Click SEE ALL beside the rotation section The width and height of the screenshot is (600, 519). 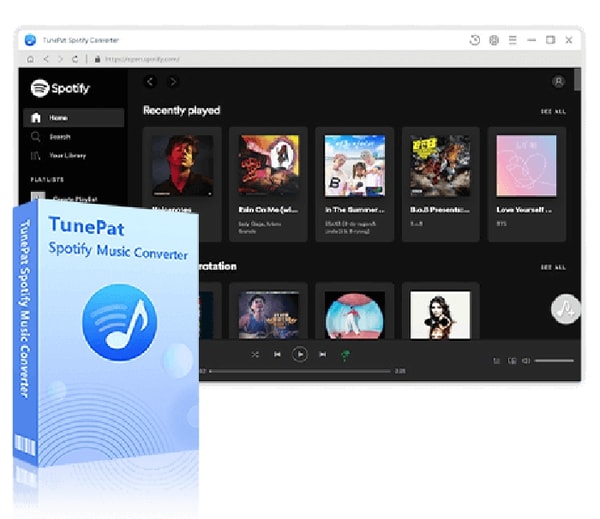tap(553, 267)
